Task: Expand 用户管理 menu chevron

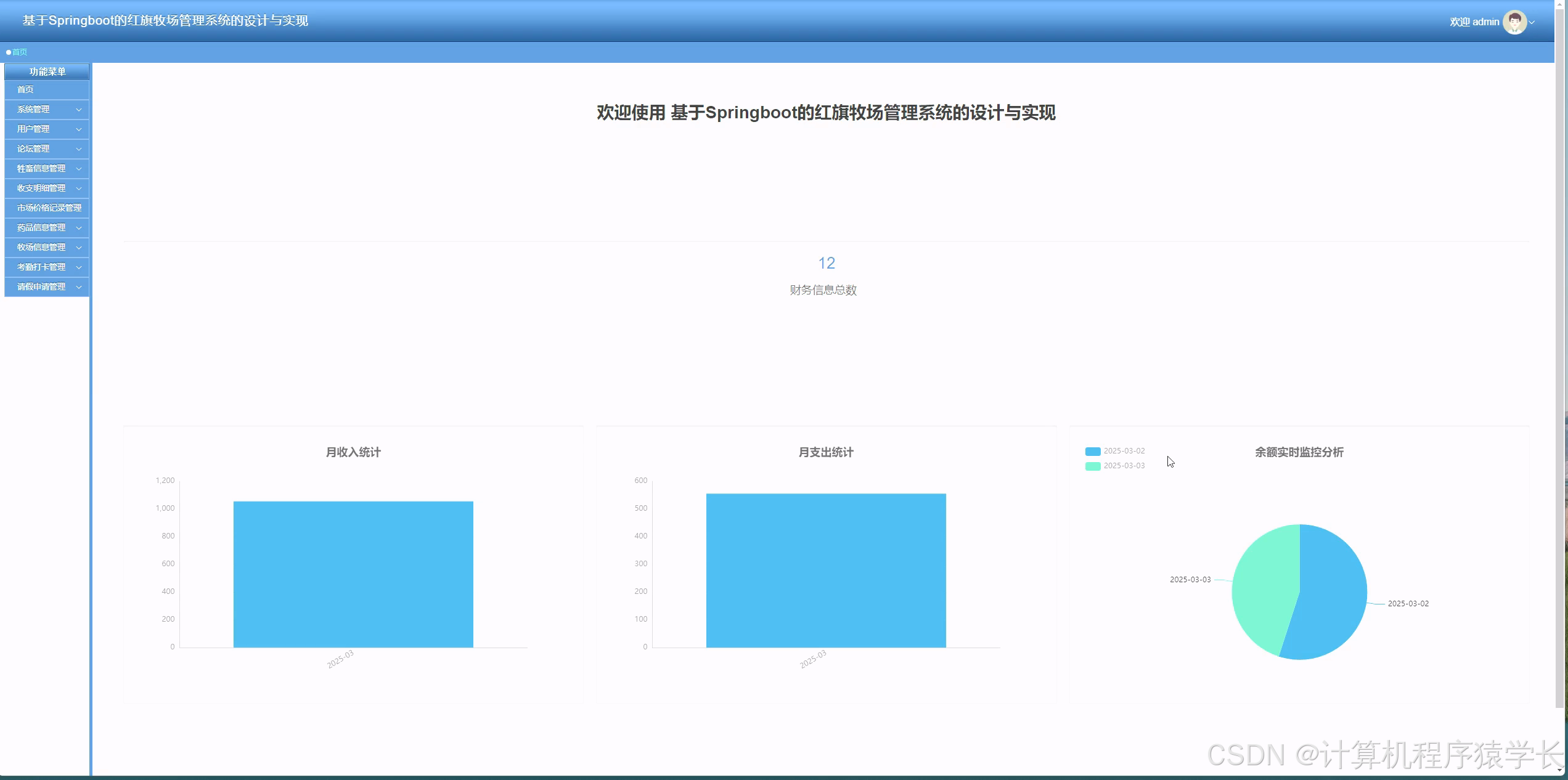Action: 79,129
